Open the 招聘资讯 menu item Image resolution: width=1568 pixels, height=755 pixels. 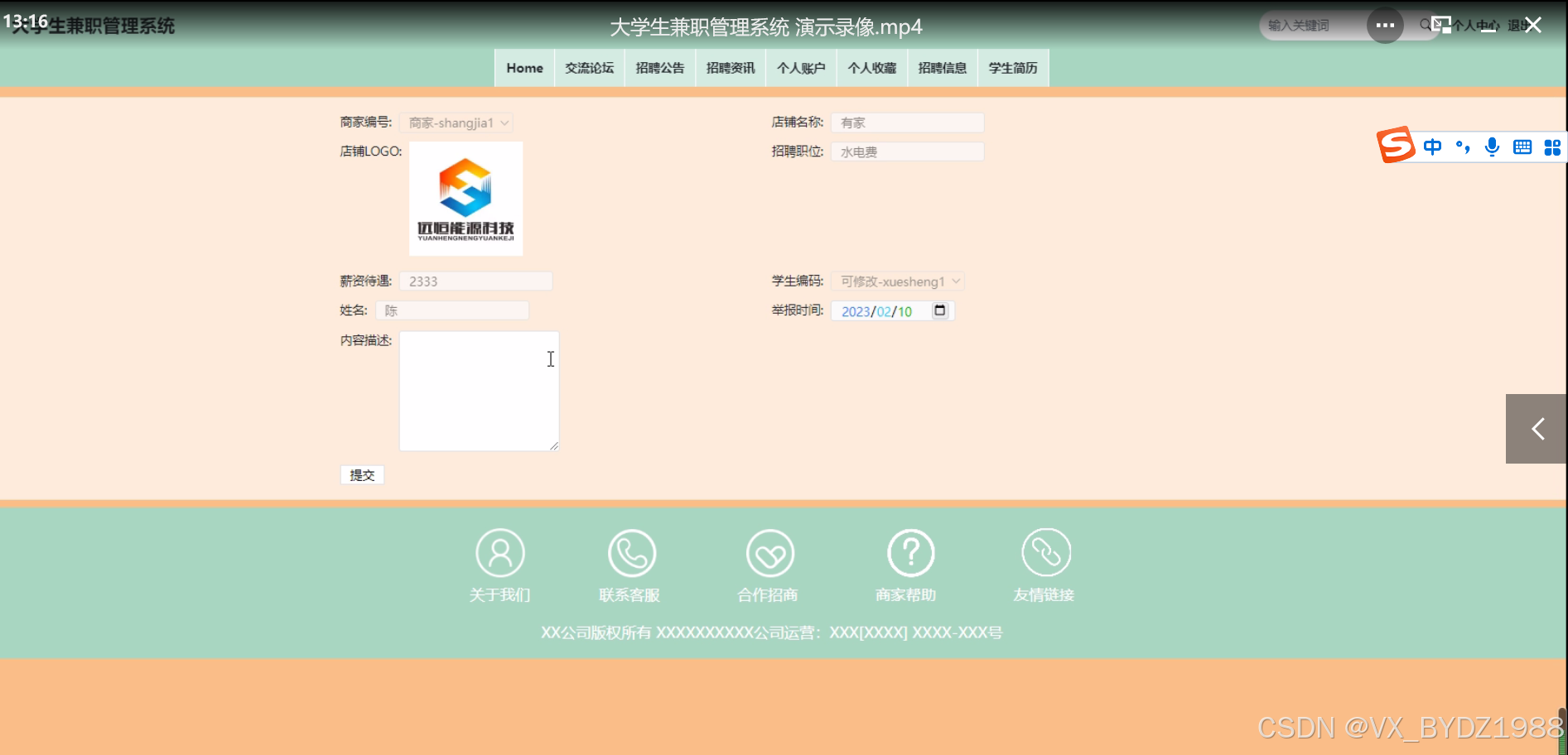pyautogui.click(x=731, y=68)
